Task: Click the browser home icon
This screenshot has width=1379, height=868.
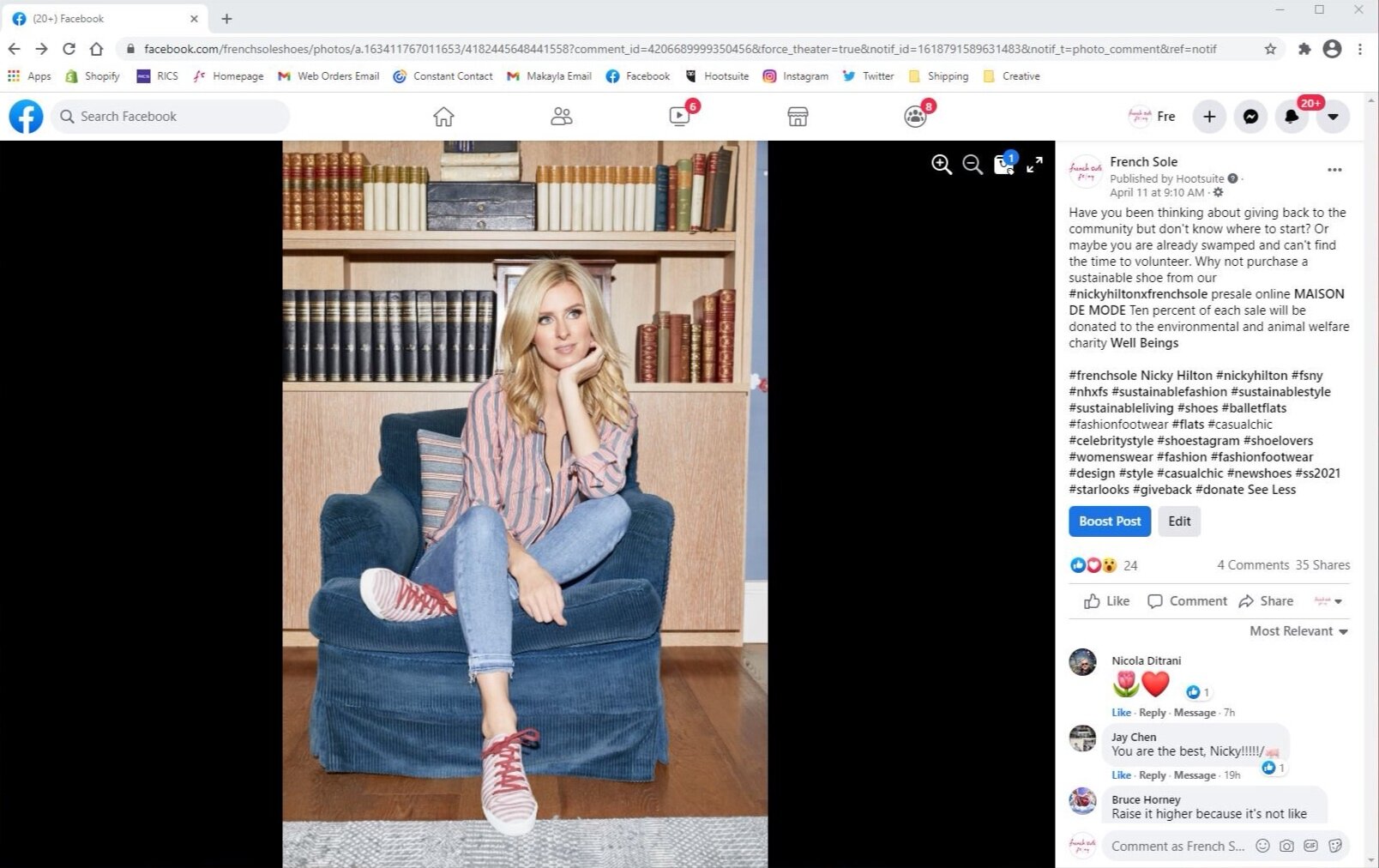Action: point(96,49)
